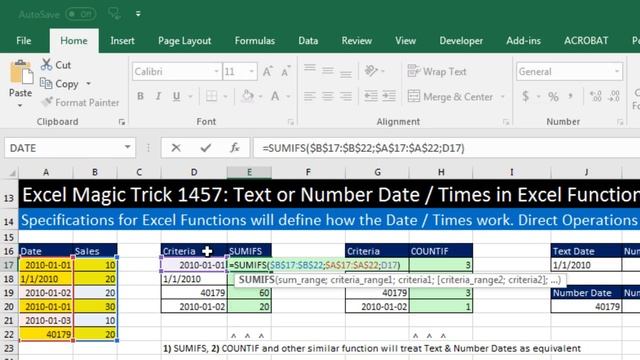
Task: Switch to the Page Layout tab
Action: coord(184,41)
